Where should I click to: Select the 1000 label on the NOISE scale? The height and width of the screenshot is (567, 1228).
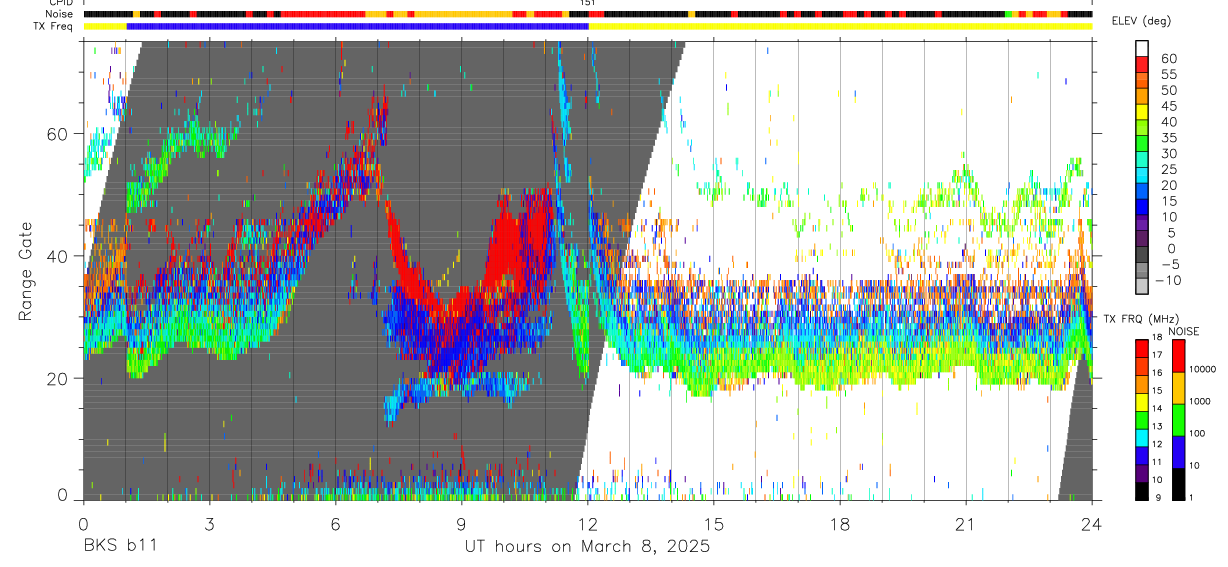(x=1200, y=401)
